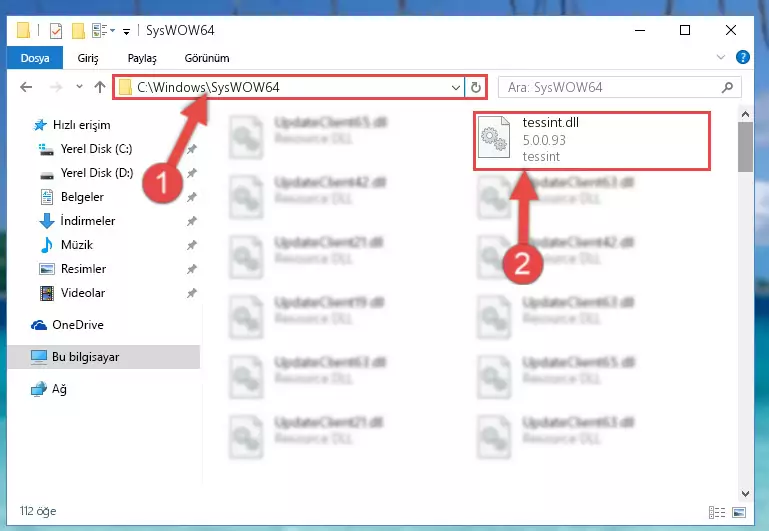Unpin İndirmeler via pin icon
Screen dimensions: 769x531
(x=192, y=221)
